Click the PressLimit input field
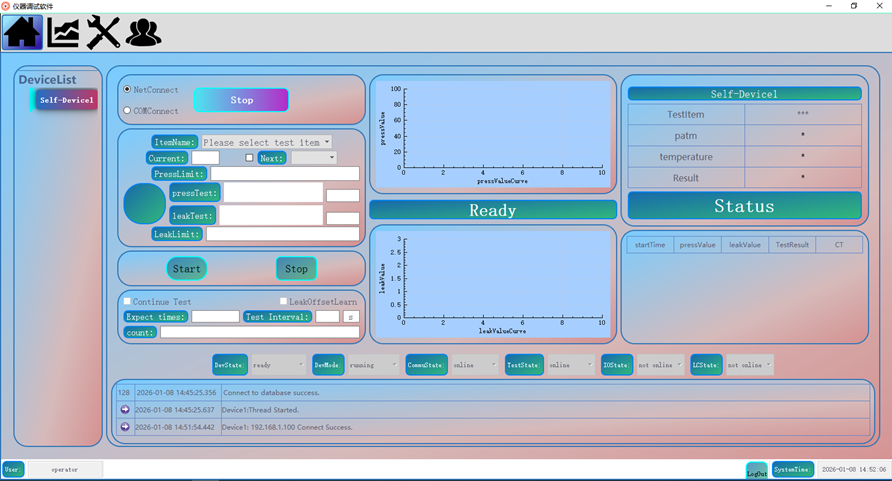Image resolution: width=892 pixels, height=481 pixels. (x=284, y=174)
